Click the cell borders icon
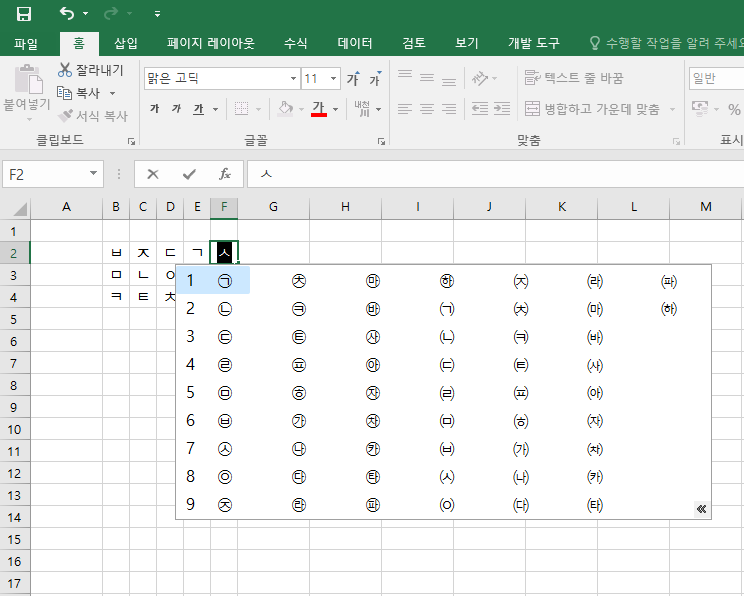 coord(242,109)
